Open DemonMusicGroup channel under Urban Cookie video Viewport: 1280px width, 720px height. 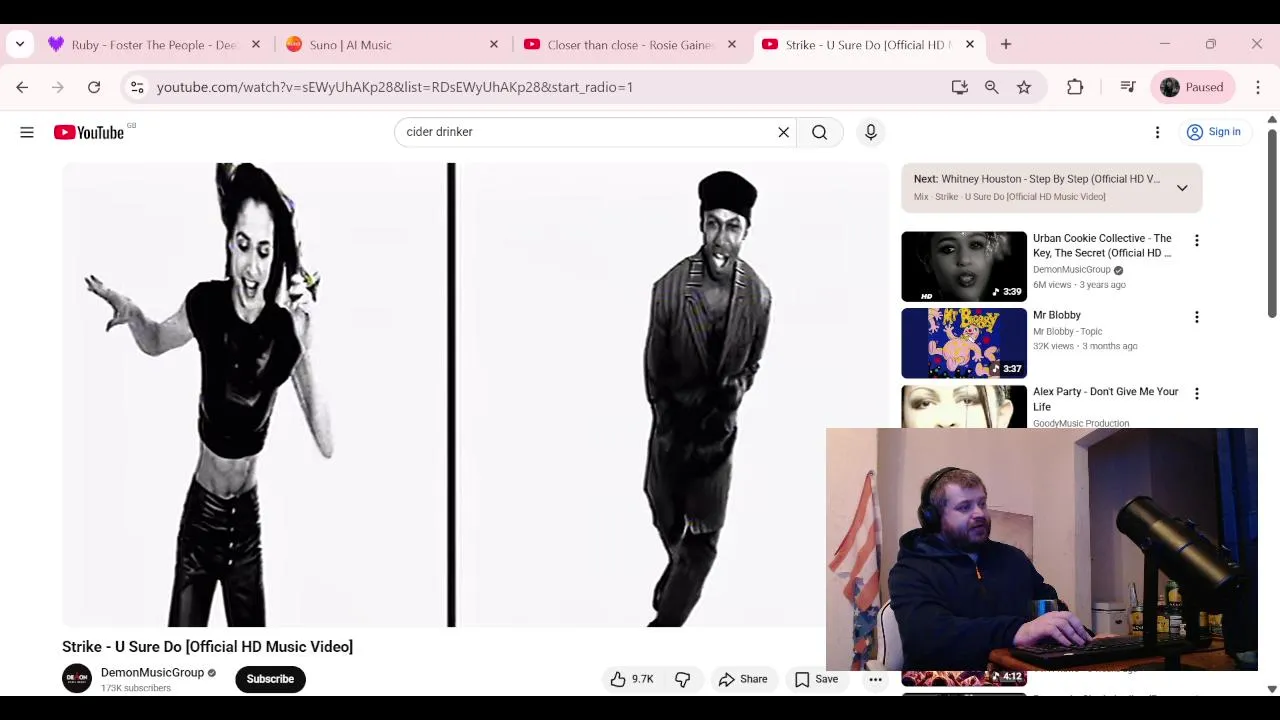point(1071,270)
